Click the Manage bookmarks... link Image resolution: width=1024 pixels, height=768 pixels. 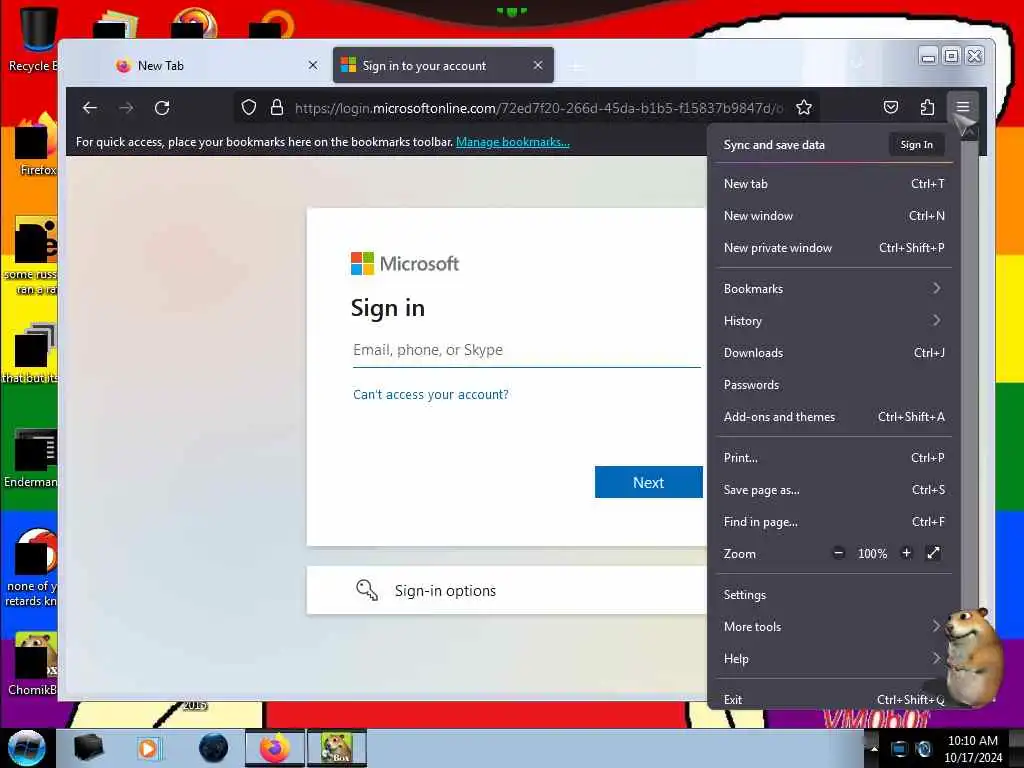(x=513, y=142)
